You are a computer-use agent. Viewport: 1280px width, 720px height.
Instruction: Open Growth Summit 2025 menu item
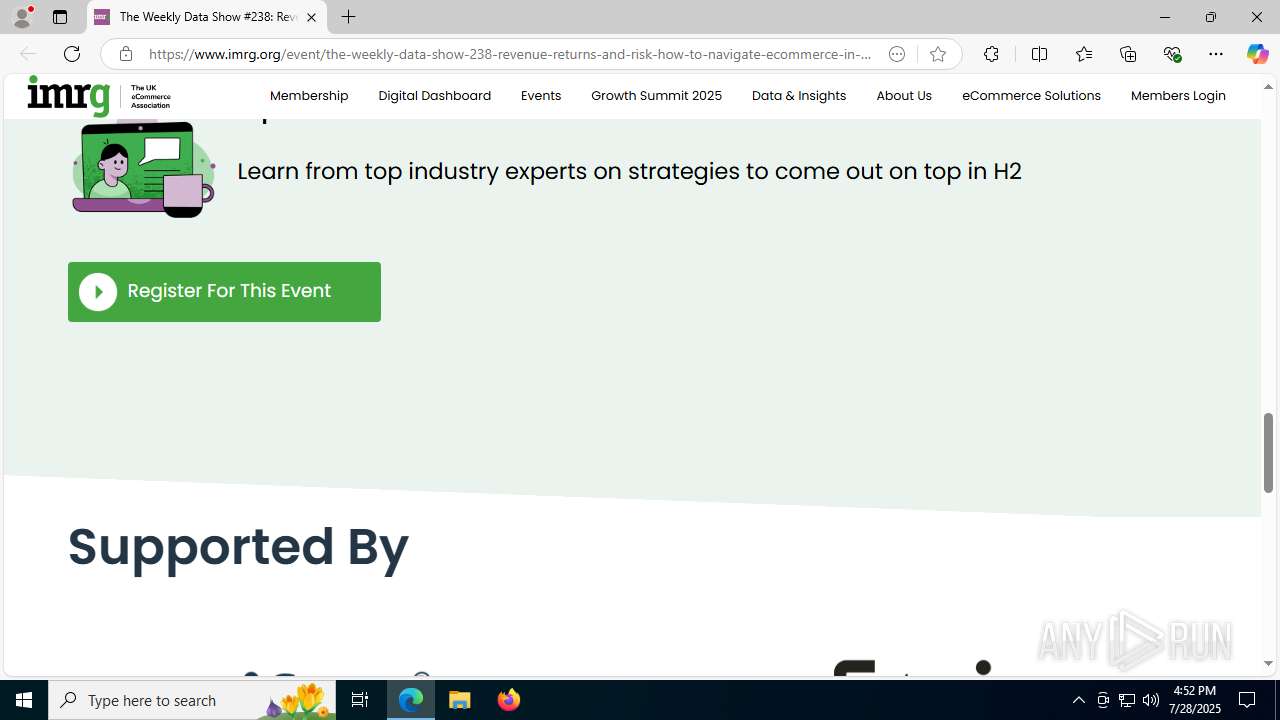pos(656,96)
